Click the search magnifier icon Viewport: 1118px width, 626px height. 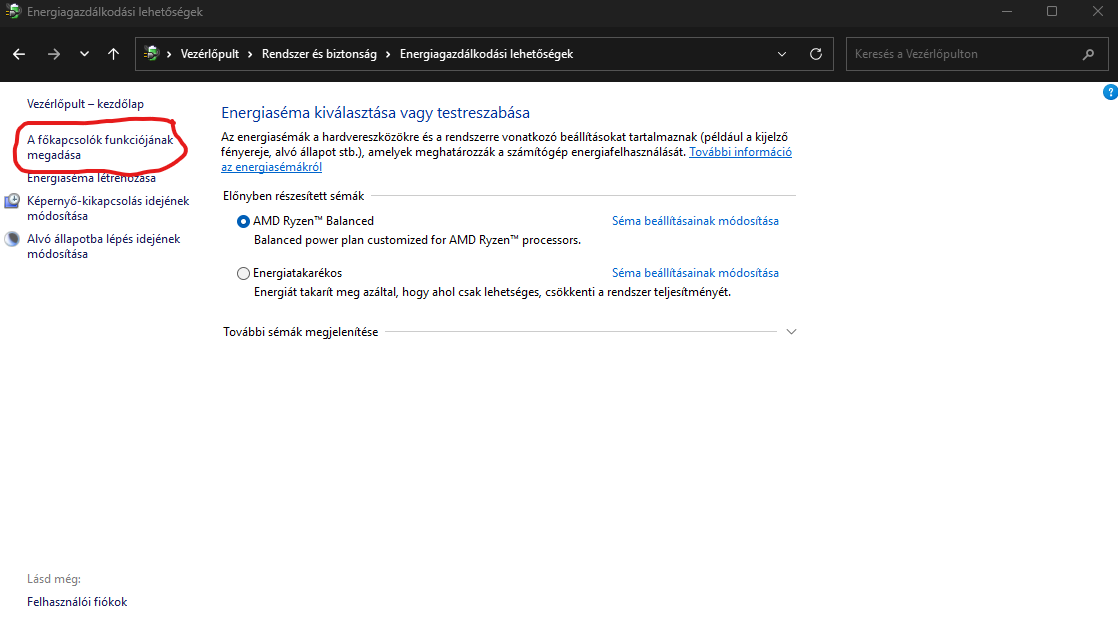point(1088,54)
